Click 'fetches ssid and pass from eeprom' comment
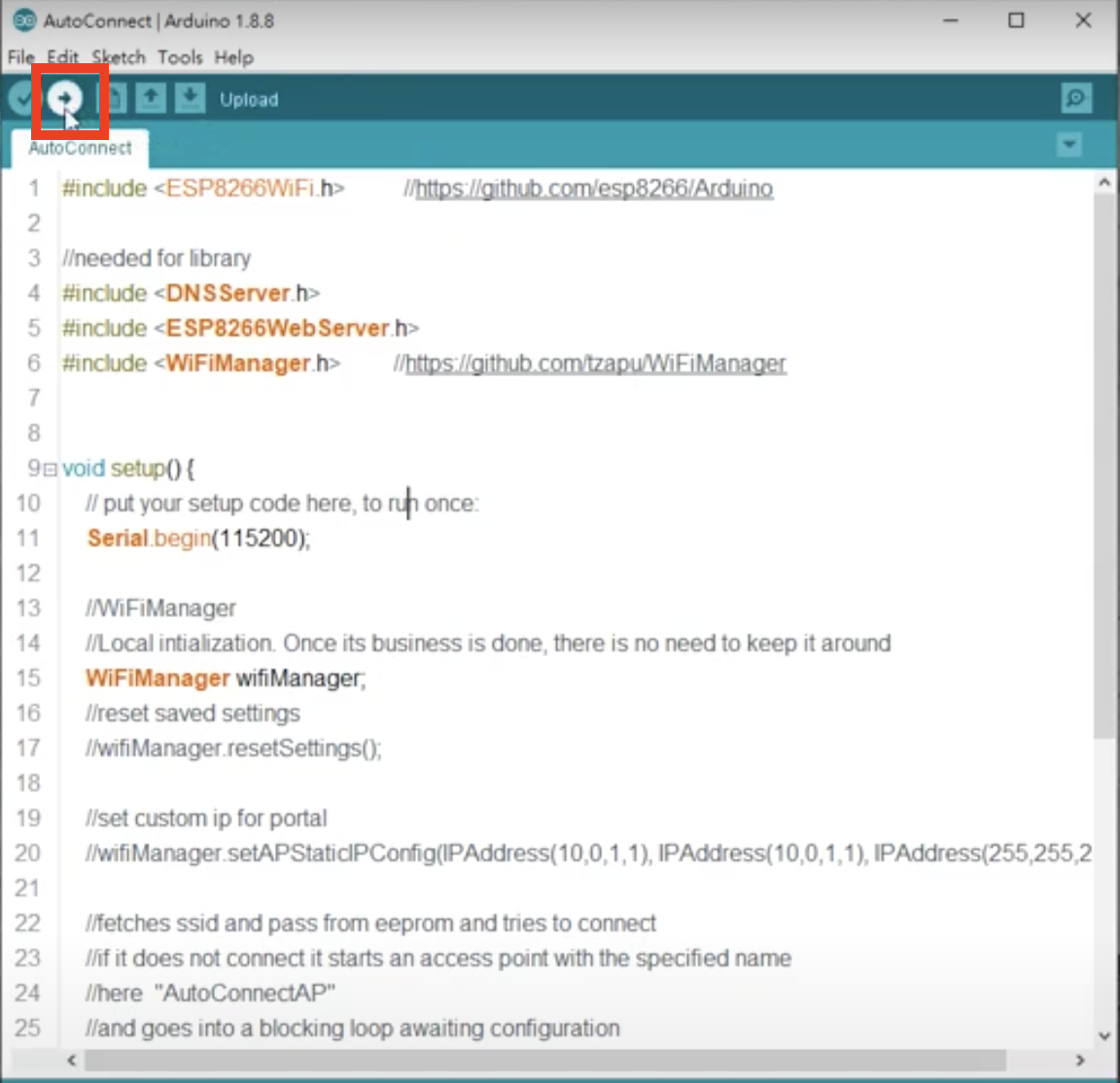Viewport: 1120px width, 1083px height. click(x=370, y=923)
